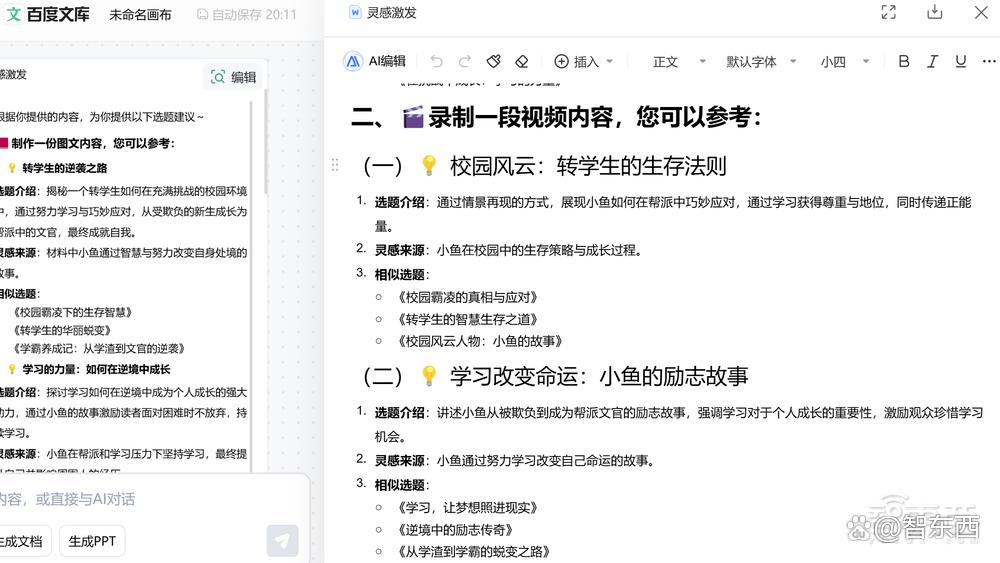Clear formatting with the eraser icon
The height and width of the screenshot is (563, 1000).
click(522, 61)
